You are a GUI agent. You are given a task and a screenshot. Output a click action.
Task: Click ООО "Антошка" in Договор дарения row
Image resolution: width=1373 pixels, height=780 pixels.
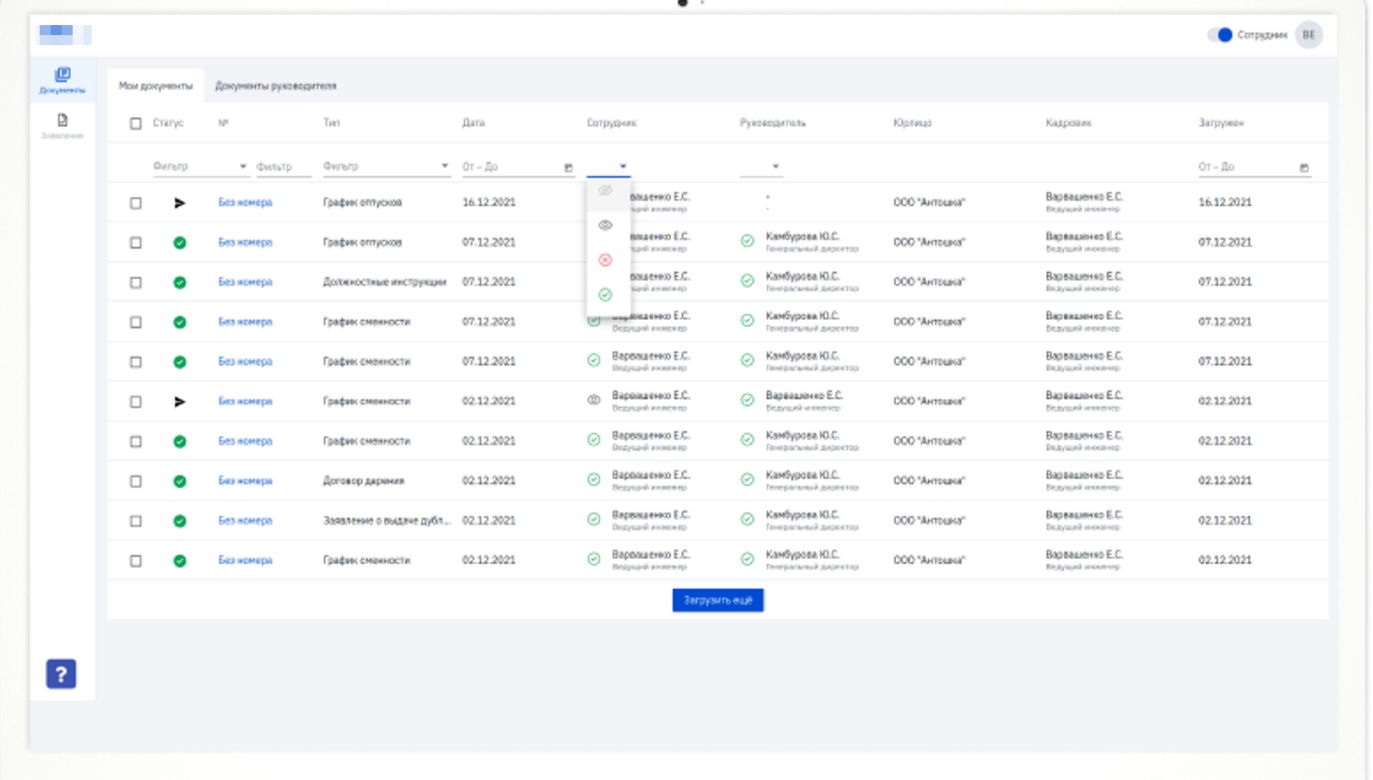coord(929,481)
